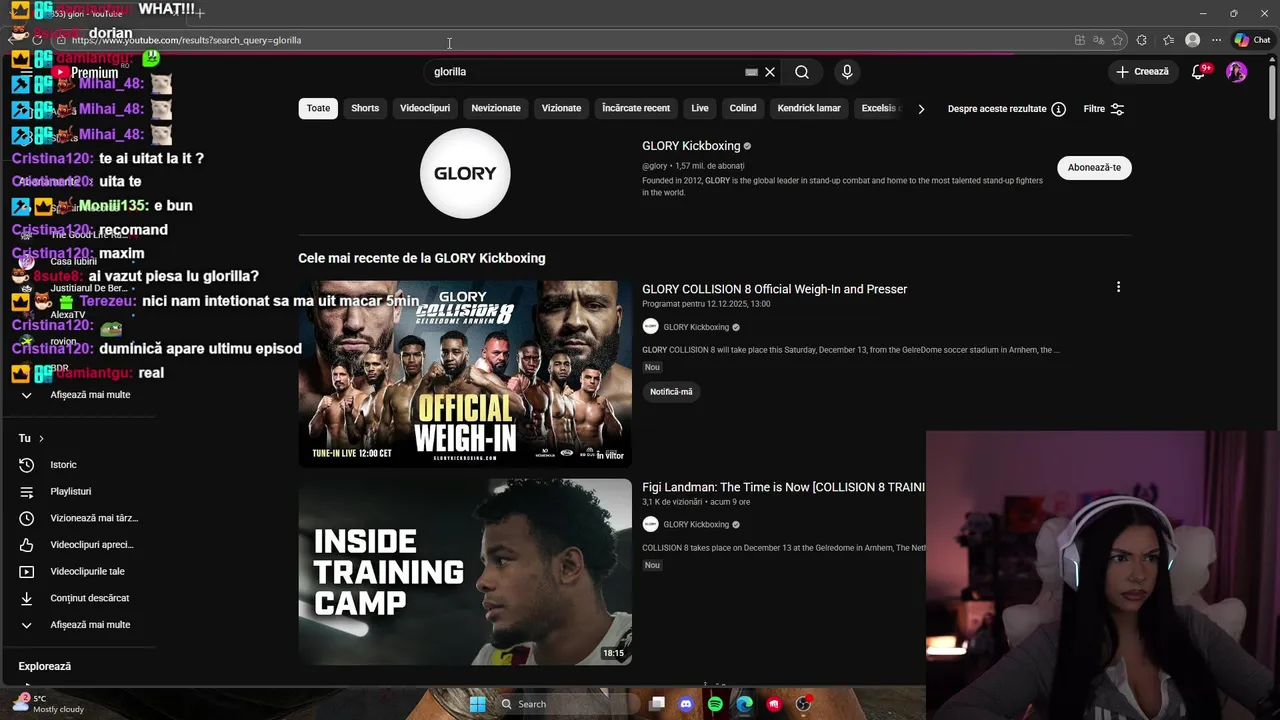Open the Inside Training Camp thumbnail
The image size is (1280, 720).
point(465,572)
